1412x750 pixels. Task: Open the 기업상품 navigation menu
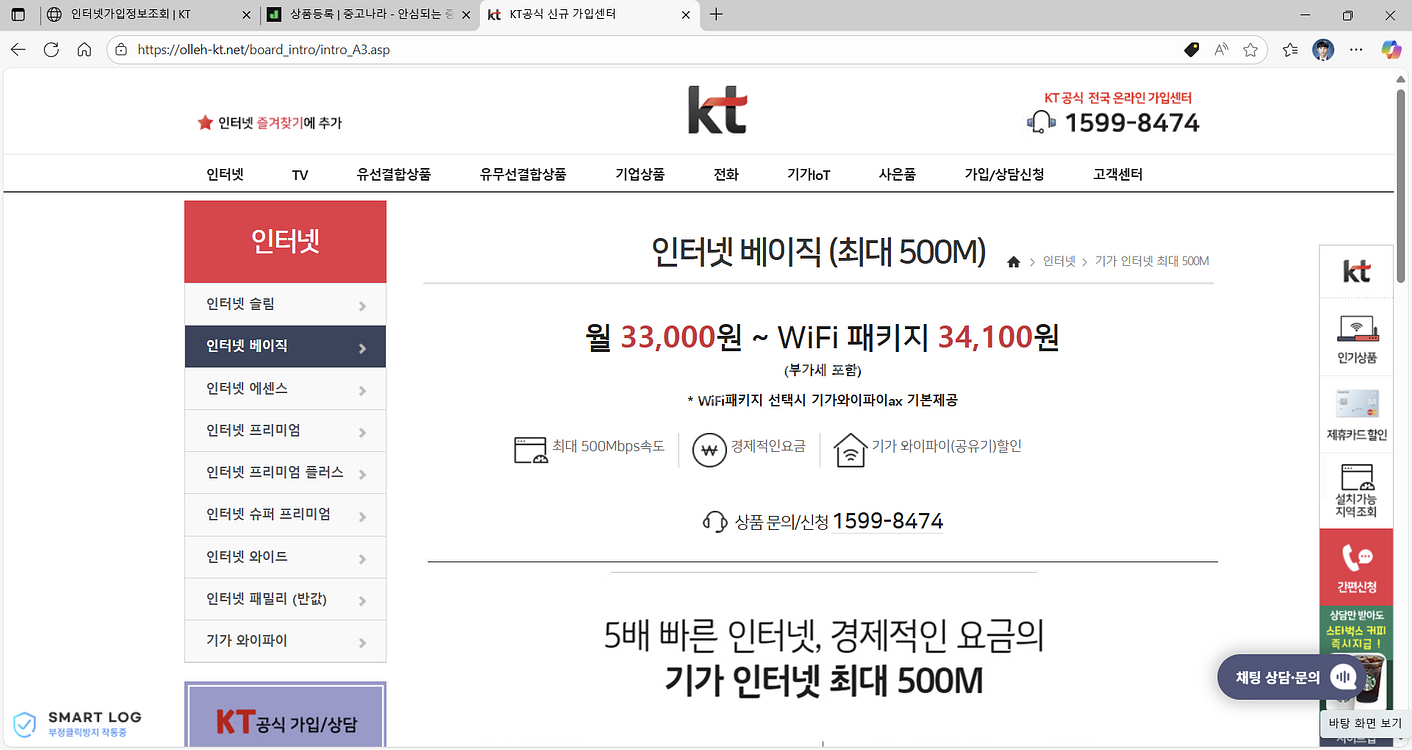point(640,174)
